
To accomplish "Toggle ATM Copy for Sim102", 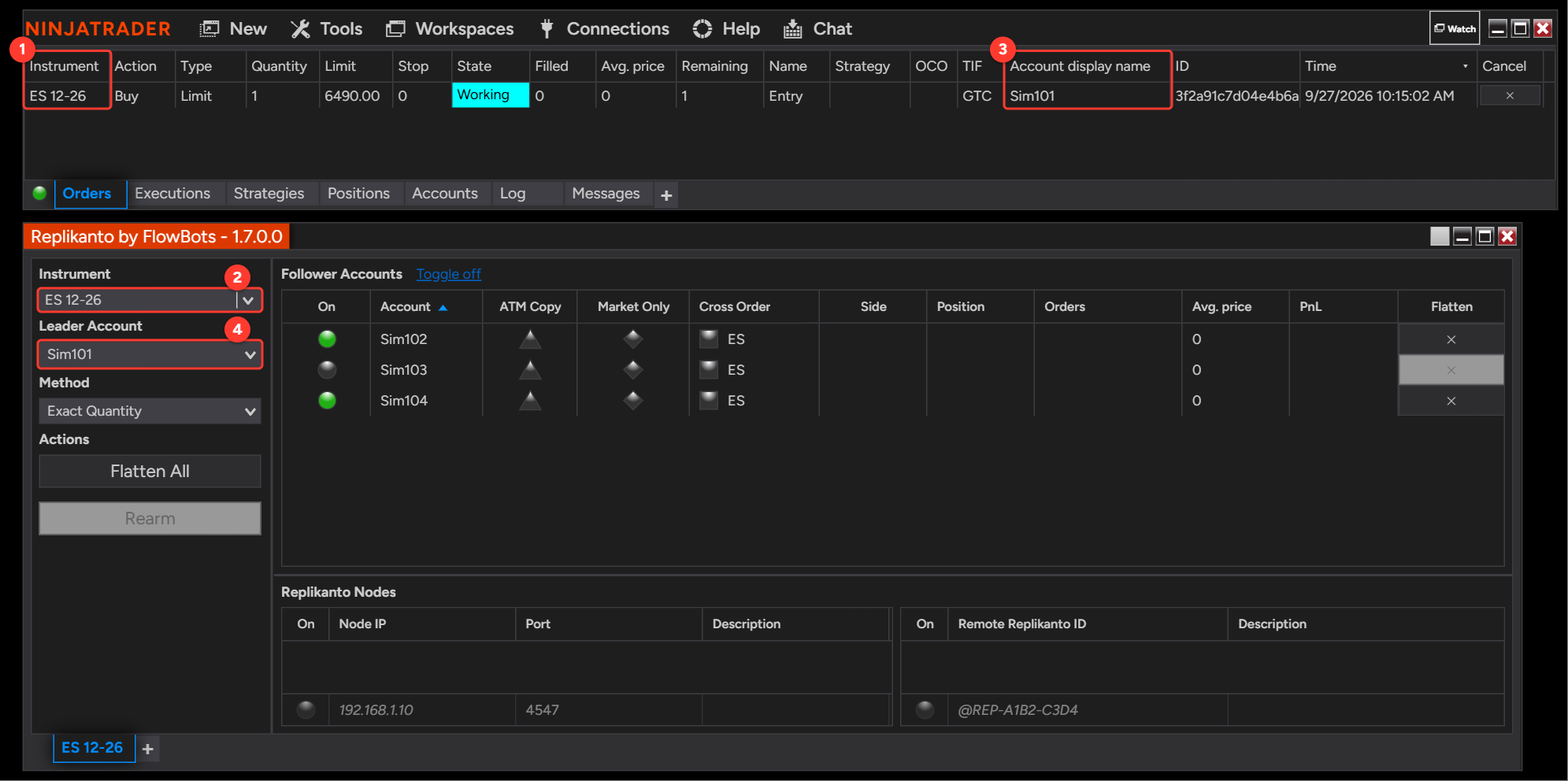I will point(530,339).
